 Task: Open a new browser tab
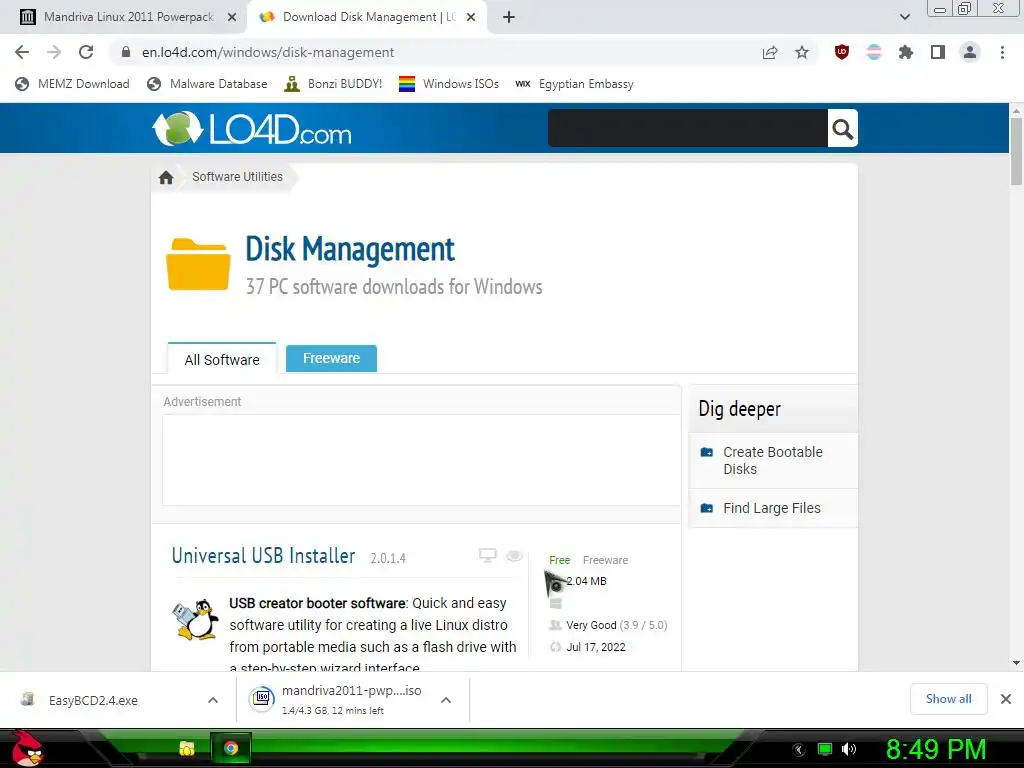(x=509, y=18)
